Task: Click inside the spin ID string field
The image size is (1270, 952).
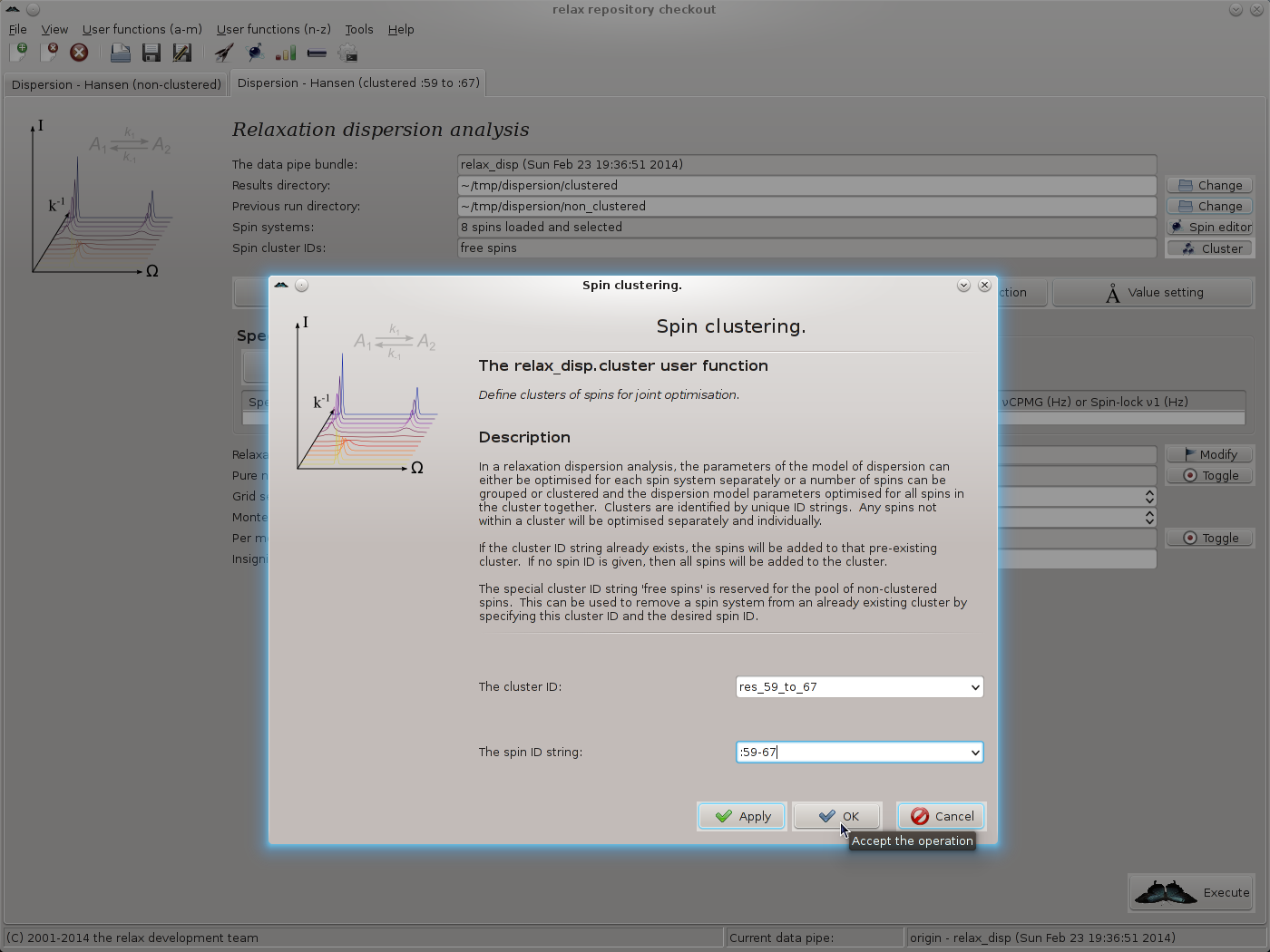Action: tap(848, 753)
